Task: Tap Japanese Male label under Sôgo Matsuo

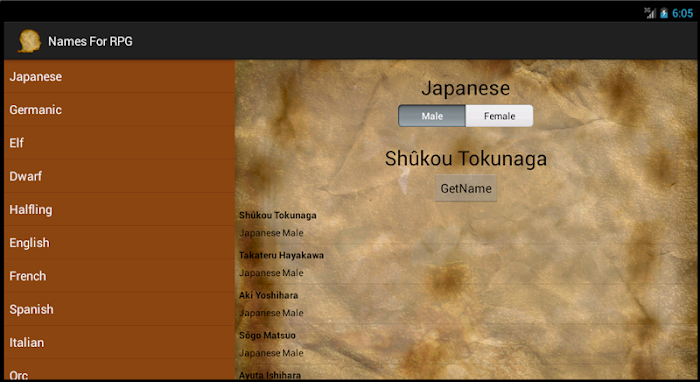Action: [x=271, y=353]
